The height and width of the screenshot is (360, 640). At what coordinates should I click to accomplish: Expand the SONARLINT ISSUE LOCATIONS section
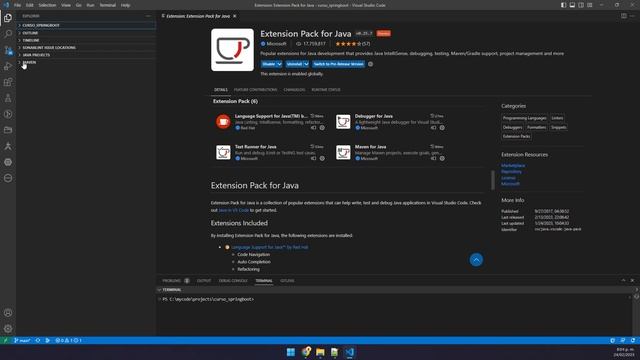(x=86, y=48)
